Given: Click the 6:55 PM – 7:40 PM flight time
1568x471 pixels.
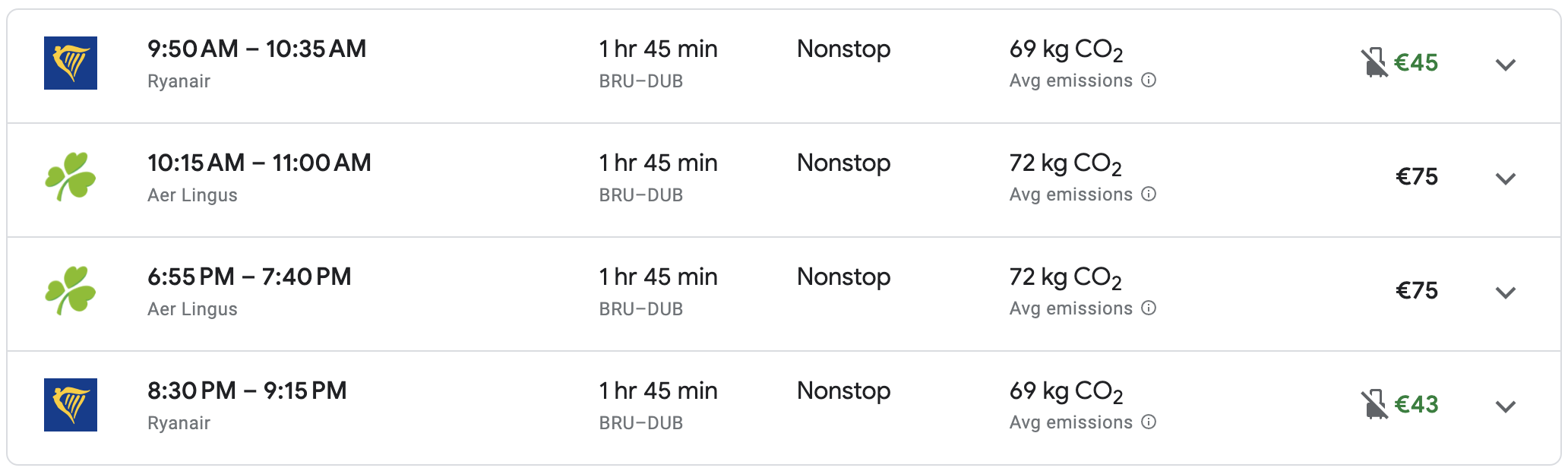Looking at the screenshot, I should coord(249,277).
